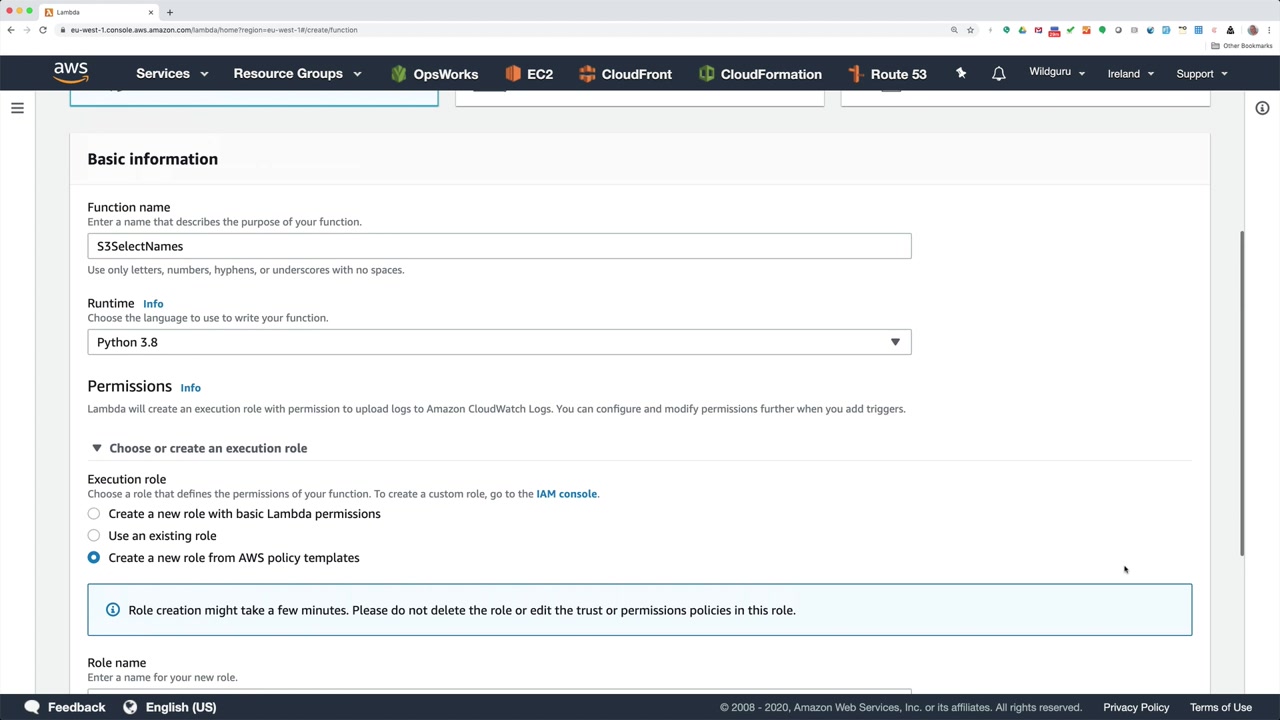1280x720 pixels.
Task: Select Create a new role with basic Lambda permissions
Action: (x=94, y=514)
